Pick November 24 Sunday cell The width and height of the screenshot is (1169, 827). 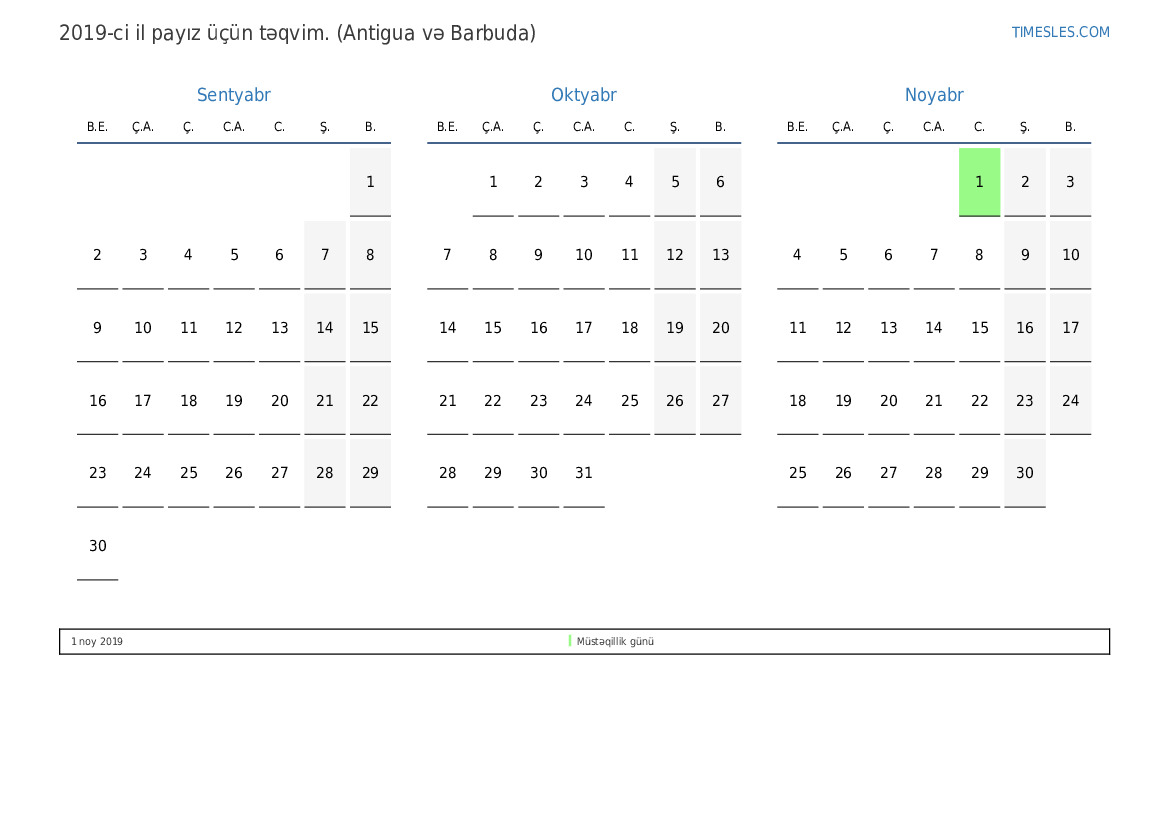tap(1070, 401)
